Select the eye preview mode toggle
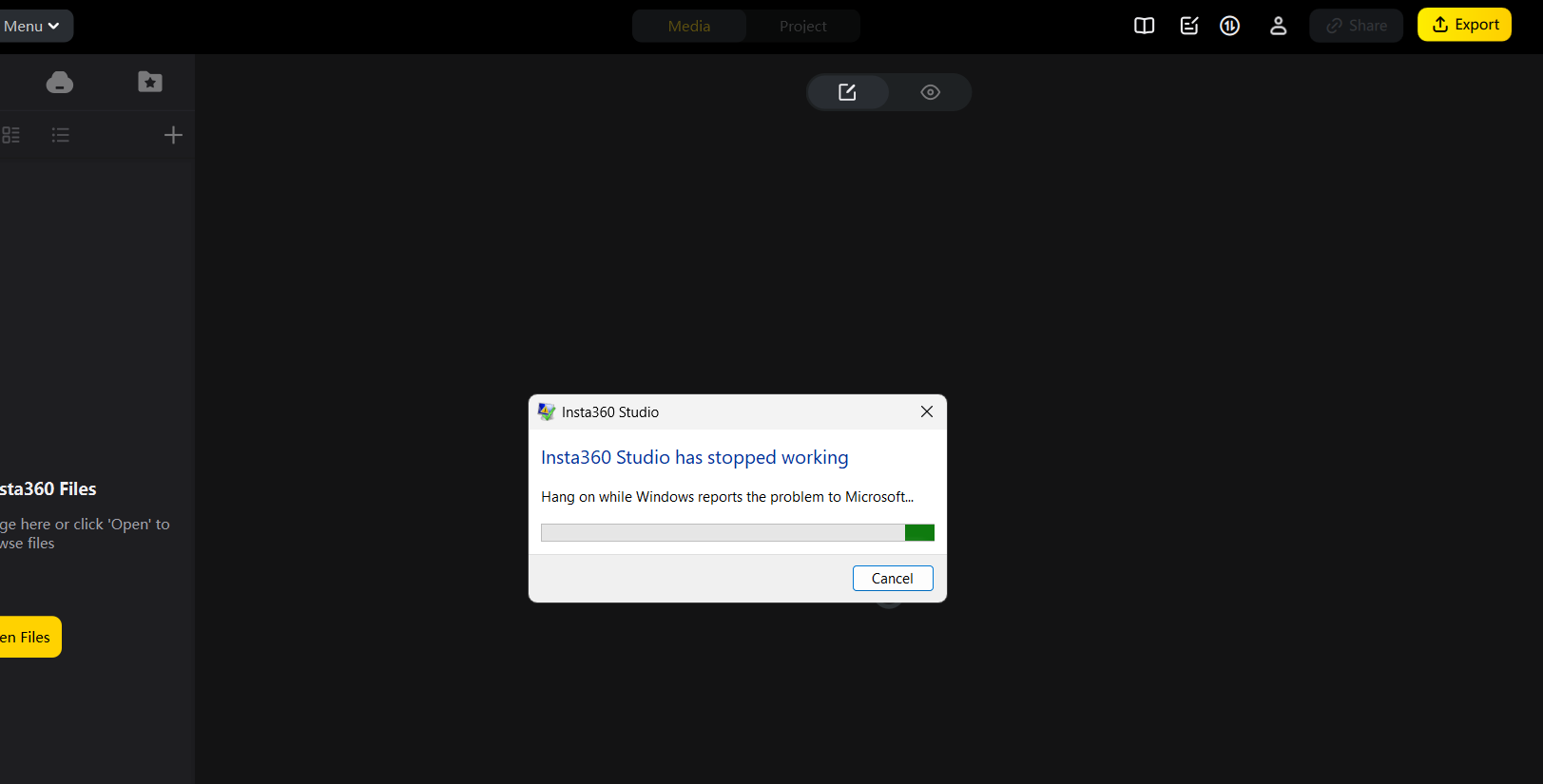Image resolution: width=1543 pixels, height=784 pixels. 931,92
